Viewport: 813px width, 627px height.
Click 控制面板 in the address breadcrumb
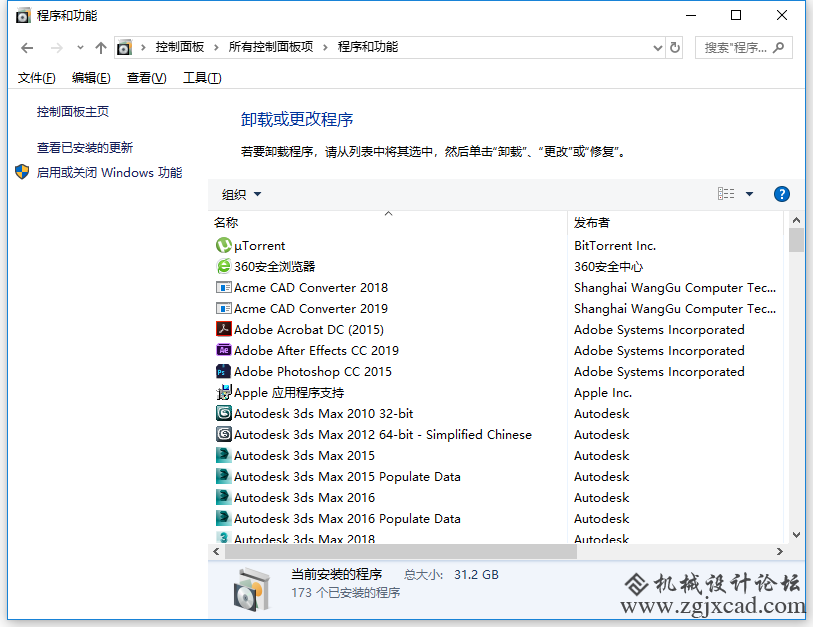(179, 47)
